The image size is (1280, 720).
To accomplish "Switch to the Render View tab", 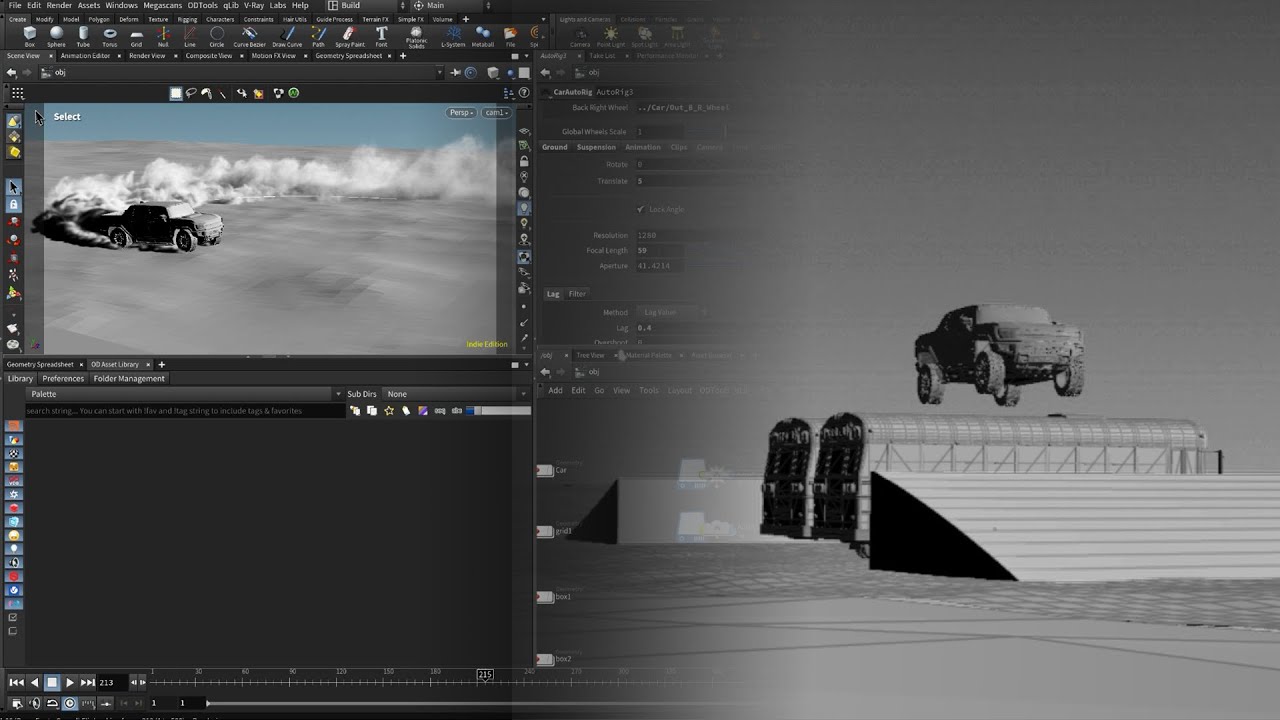I will pyautogui.click(x=147, y=56).
